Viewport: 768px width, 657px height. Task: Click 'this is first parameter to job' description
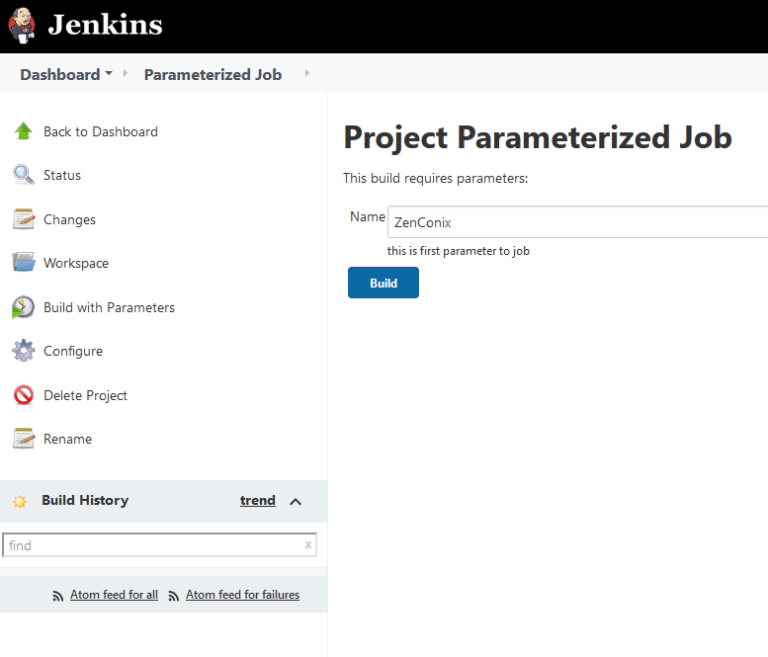(x=458, y=251)
